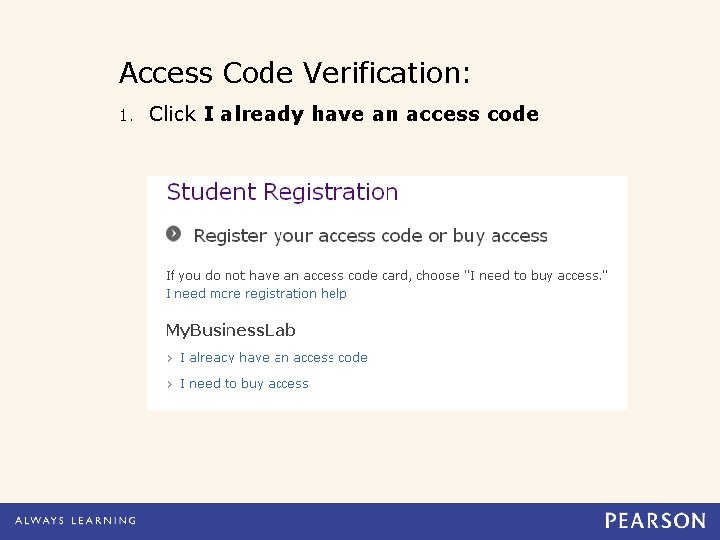
Task: Click the PEARSON logo in the footer
Action: [655, 521]
